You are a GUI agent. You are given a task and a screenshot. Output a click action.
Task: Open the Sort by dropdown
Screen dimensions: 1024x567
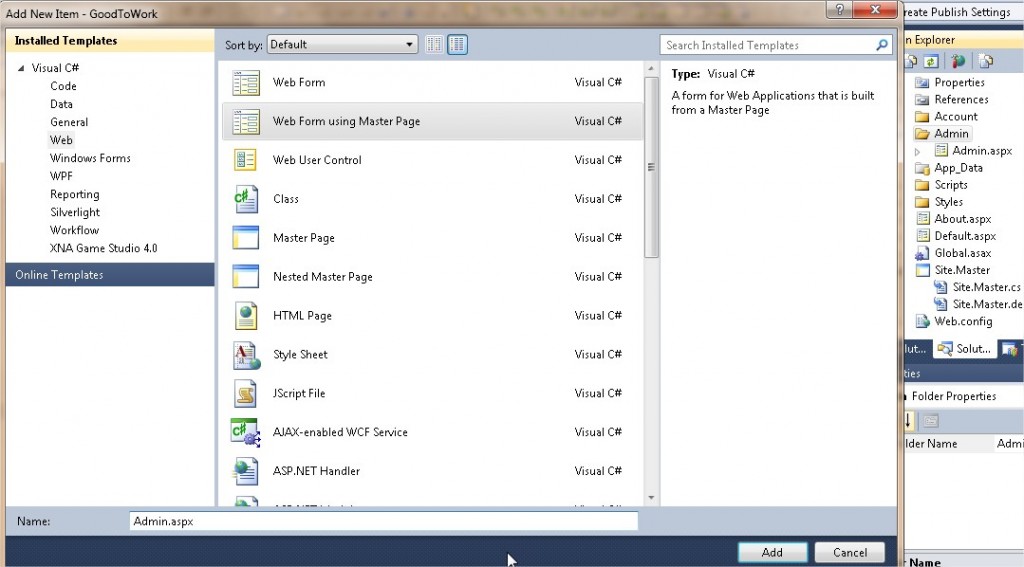(x=342, y=44)
